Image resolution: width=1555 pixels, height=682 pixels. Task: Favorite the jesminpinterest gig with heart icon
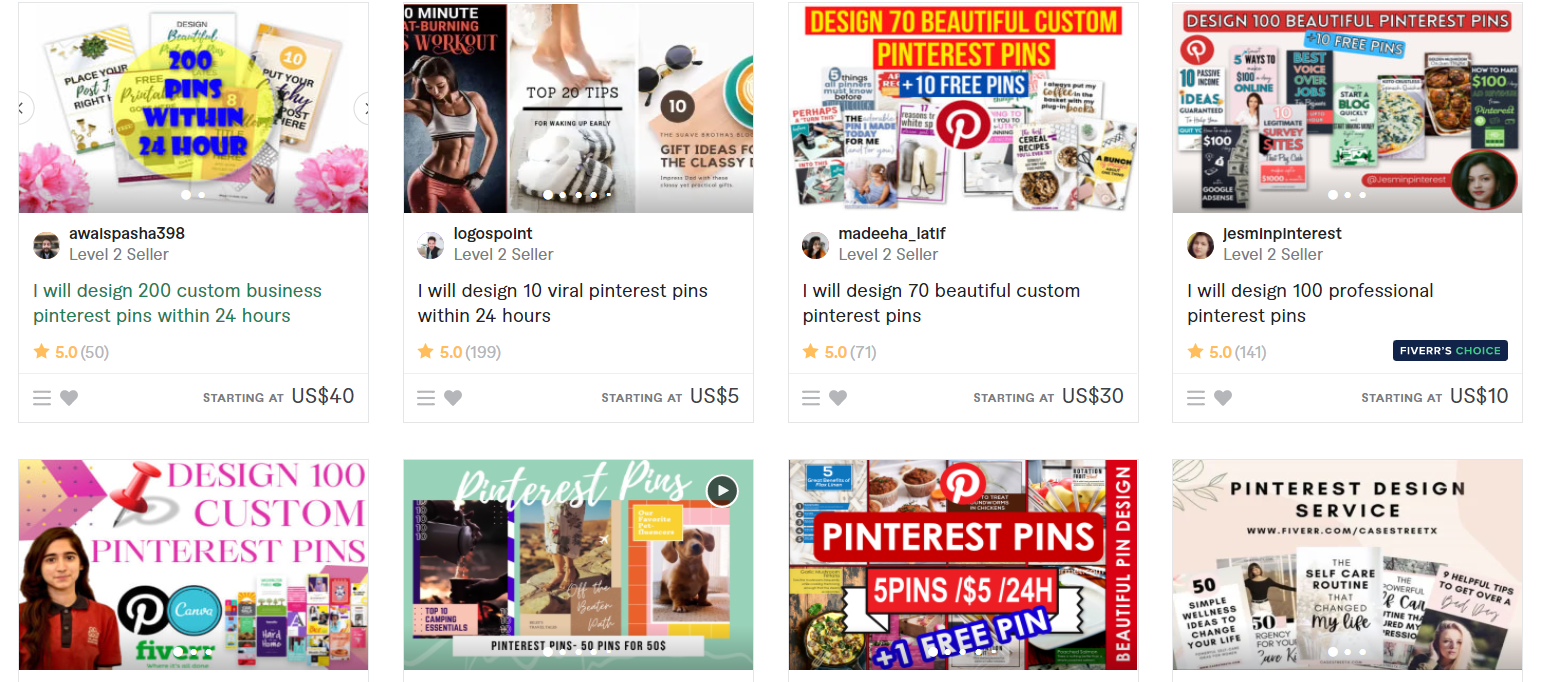click(1223, 398)
